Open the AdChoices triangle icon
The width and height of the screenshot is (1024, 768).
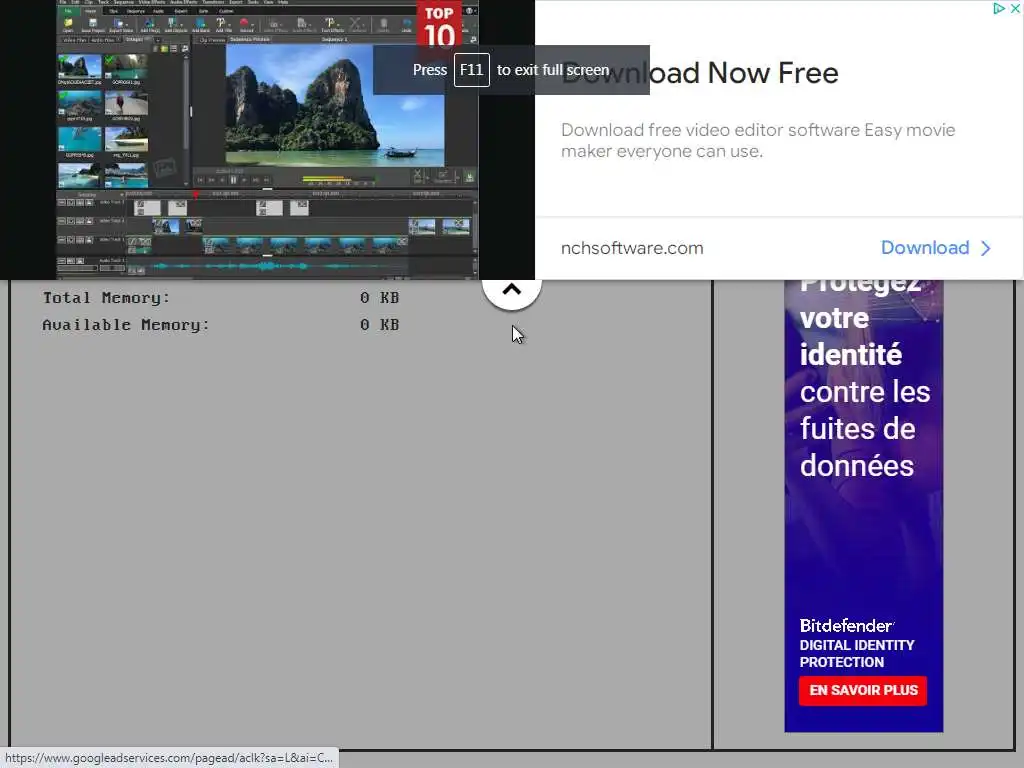tap(999, 8)
